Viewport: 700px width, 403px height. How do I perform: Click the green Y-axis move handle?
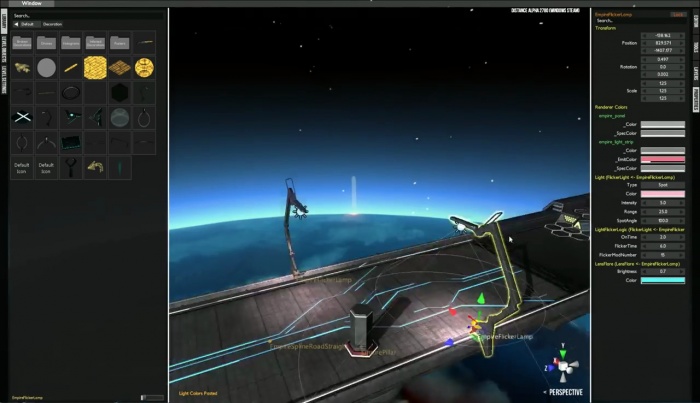pos(481,299)
